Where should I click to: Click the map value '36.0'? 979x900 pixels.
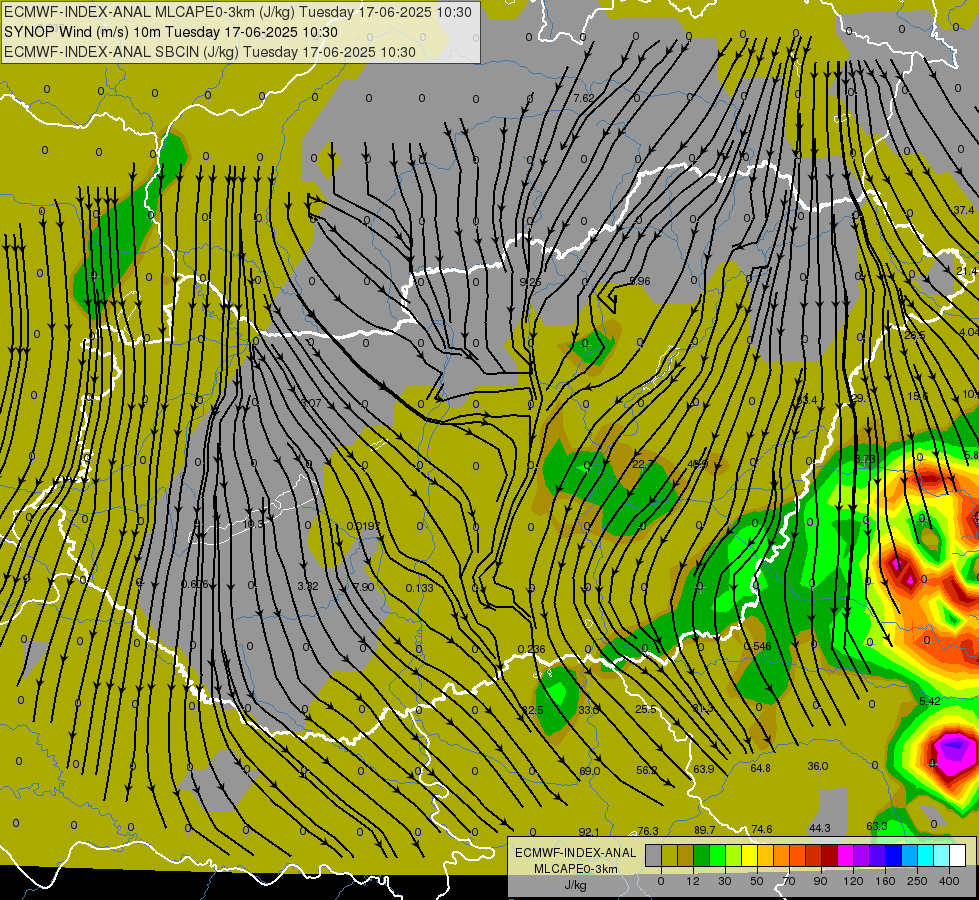(x=818, y=766)
